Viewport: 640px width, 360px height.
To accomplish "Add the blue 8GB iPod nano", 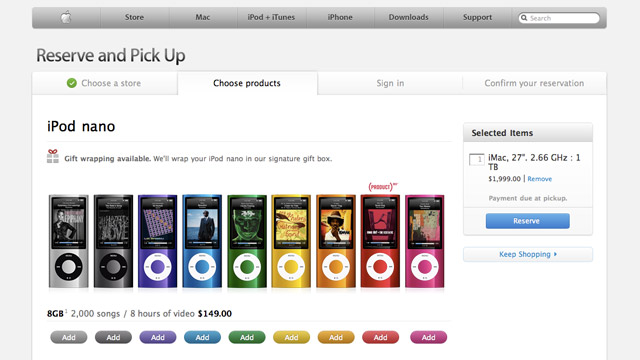I will click(x=202, y=337).
